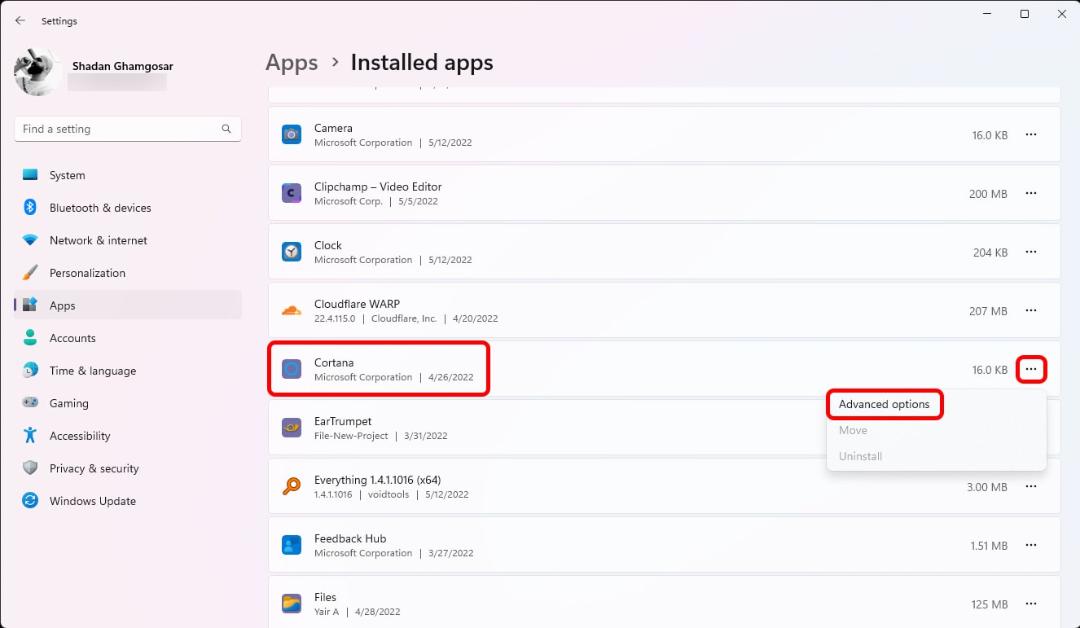Open Accessibility figure icon
Viewport: 1080px width, 628px height.
point(30,435)
